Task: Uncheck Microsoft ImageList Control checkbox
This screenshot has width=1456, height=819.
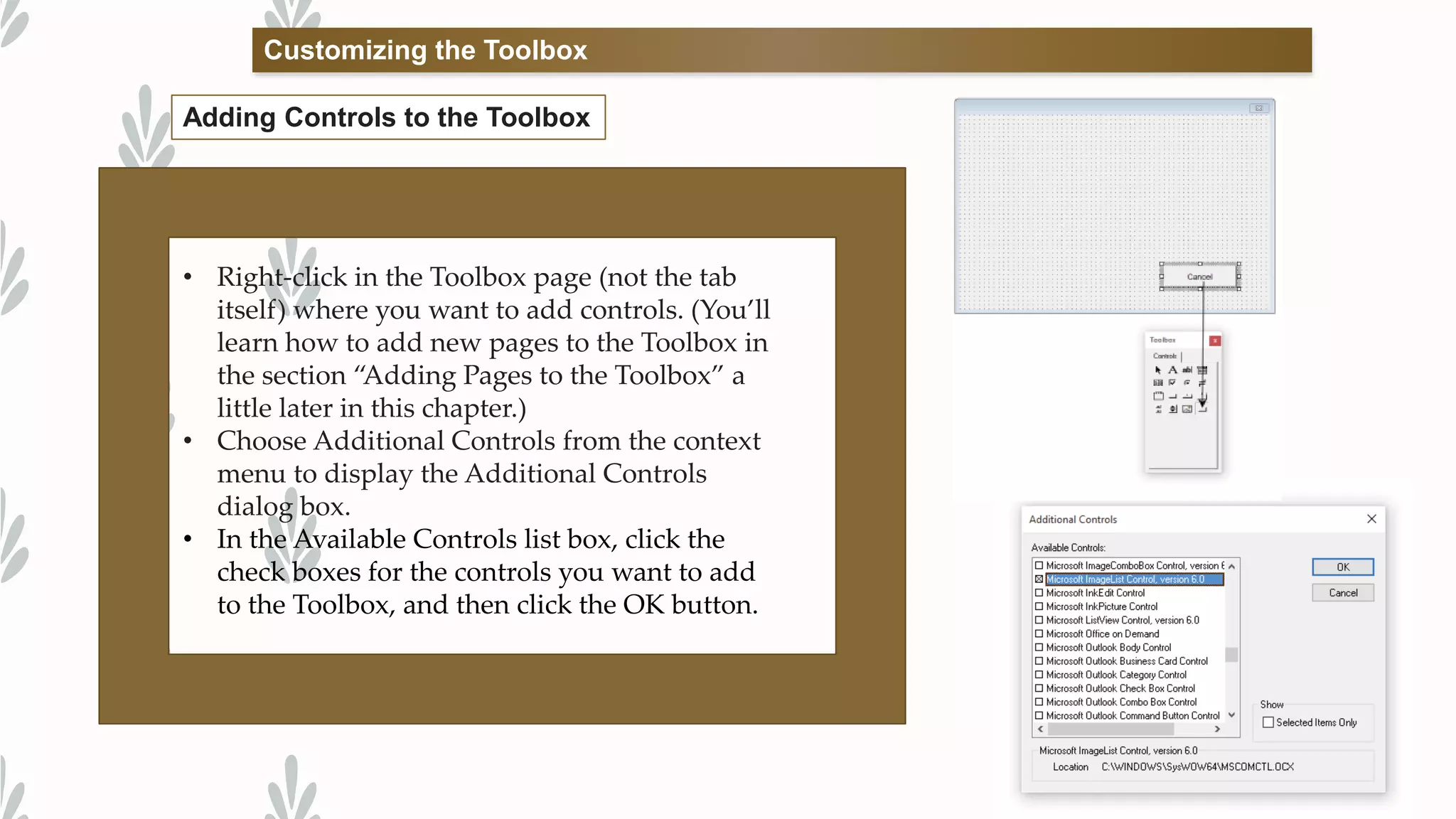Action: coord(1039,579)
